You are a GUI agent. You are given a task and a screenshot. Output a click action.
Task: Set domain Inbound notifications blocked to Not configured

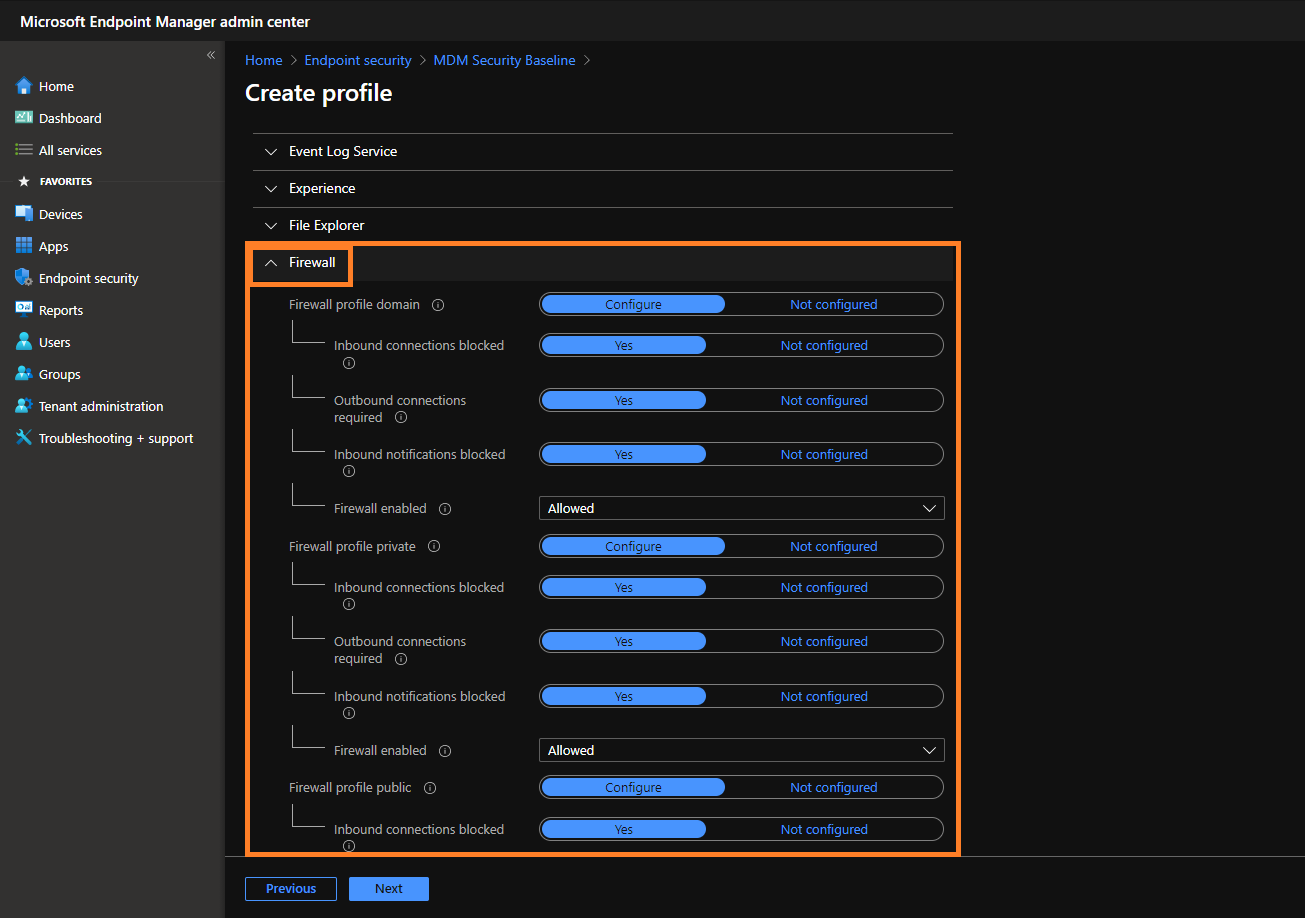(824, 454)
